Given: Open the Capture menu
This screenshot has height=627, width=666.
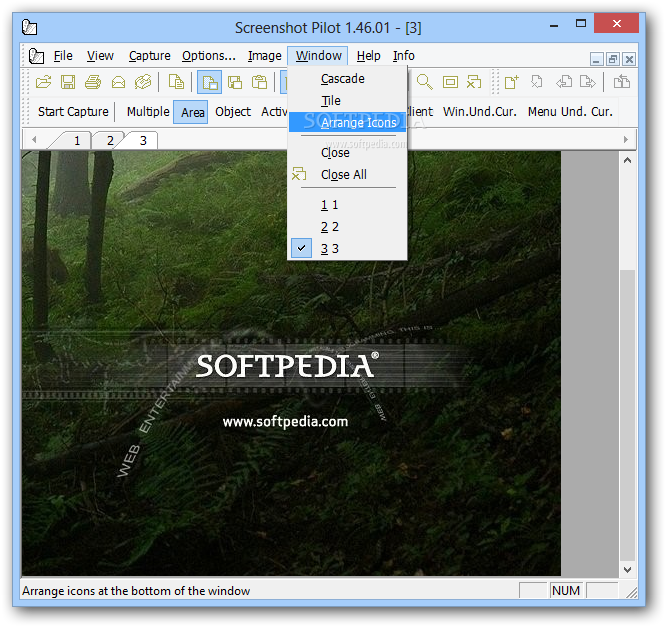Looking at the screenshot, I should click(150, 56).
